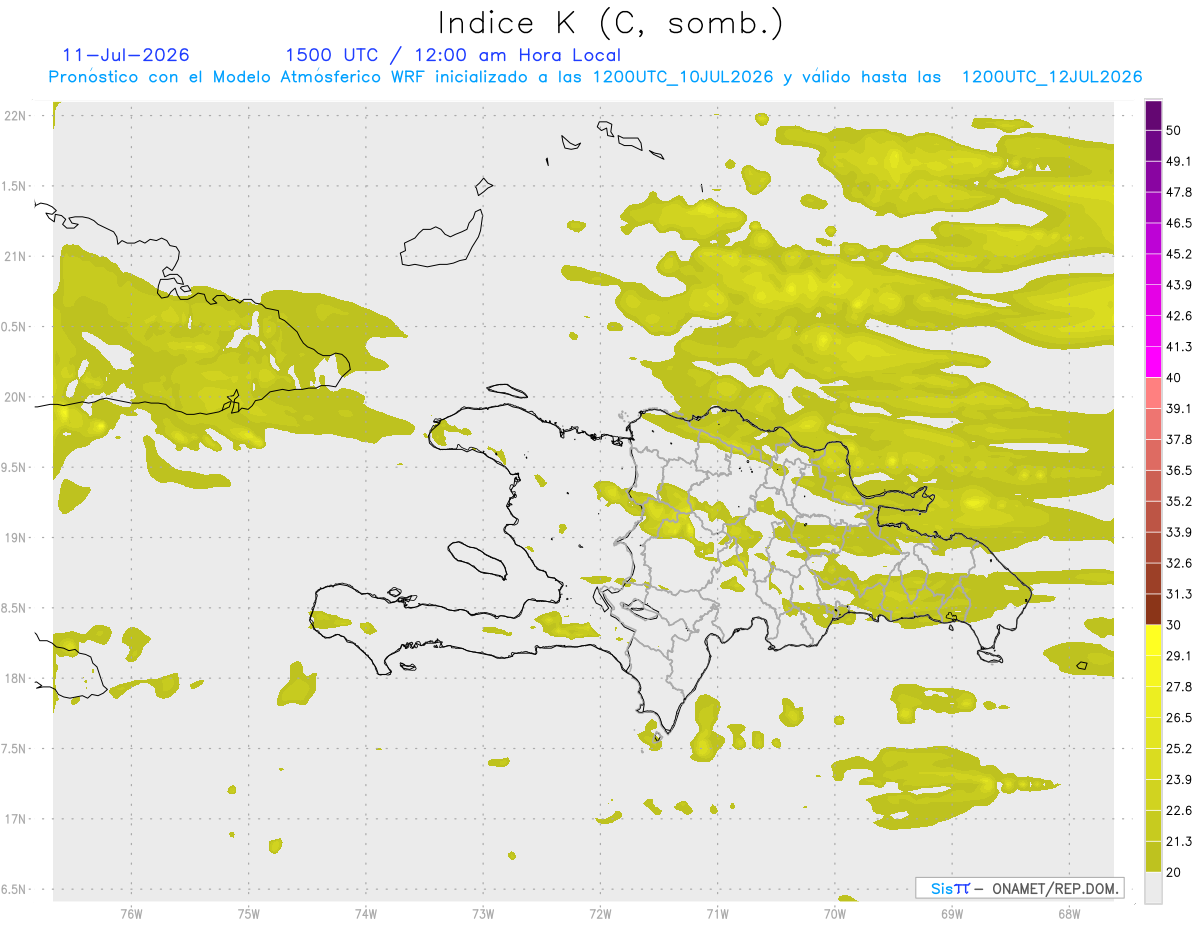
Task: Click the colorbar value '20'
Action: click(1174, 873)
